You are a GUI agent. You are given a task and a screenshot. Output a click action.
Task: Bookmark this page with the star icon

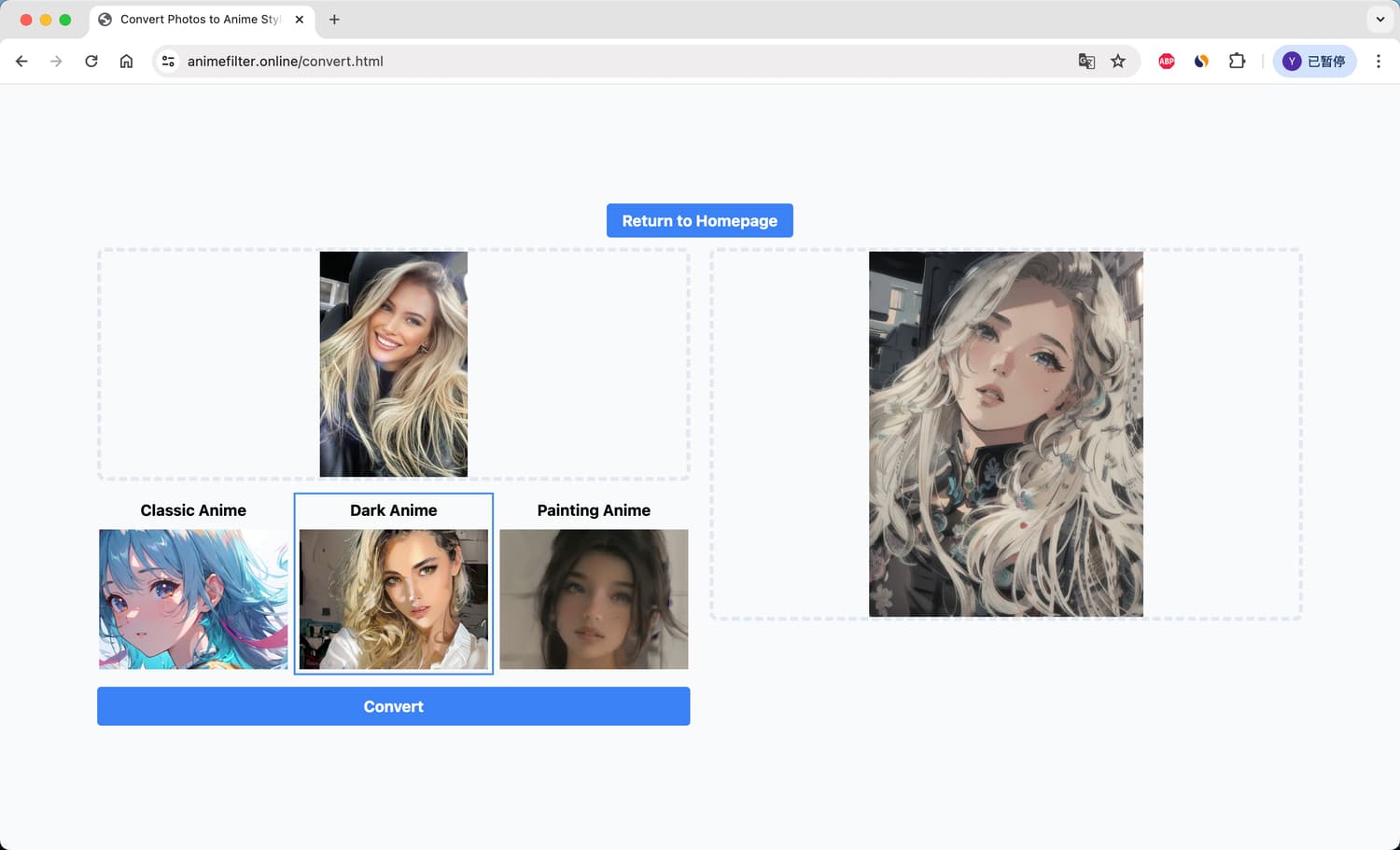click(x=1118, y=62)
